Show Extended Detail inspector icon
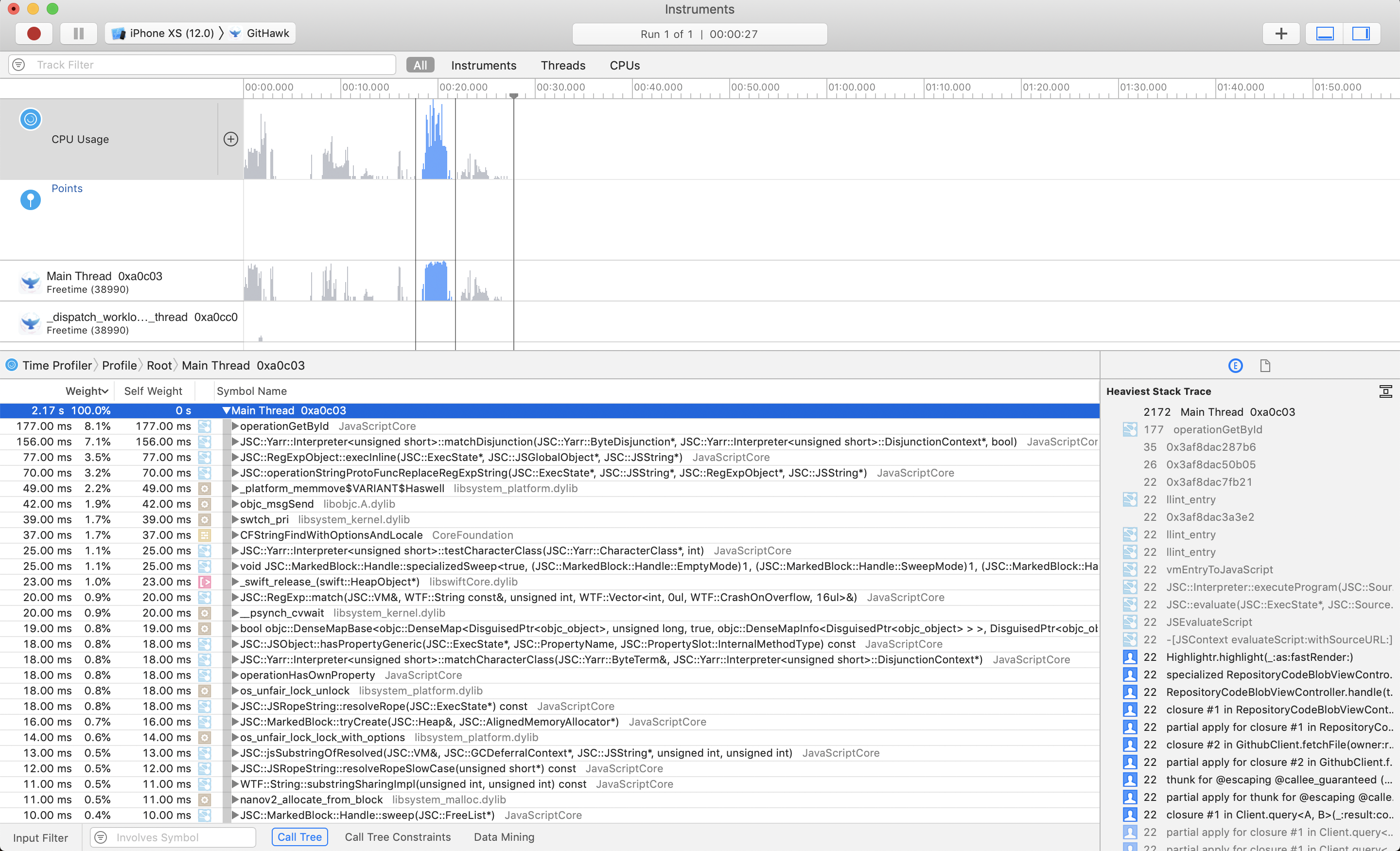Viewport: 1400px width, 851px height. click(1235, 366)
